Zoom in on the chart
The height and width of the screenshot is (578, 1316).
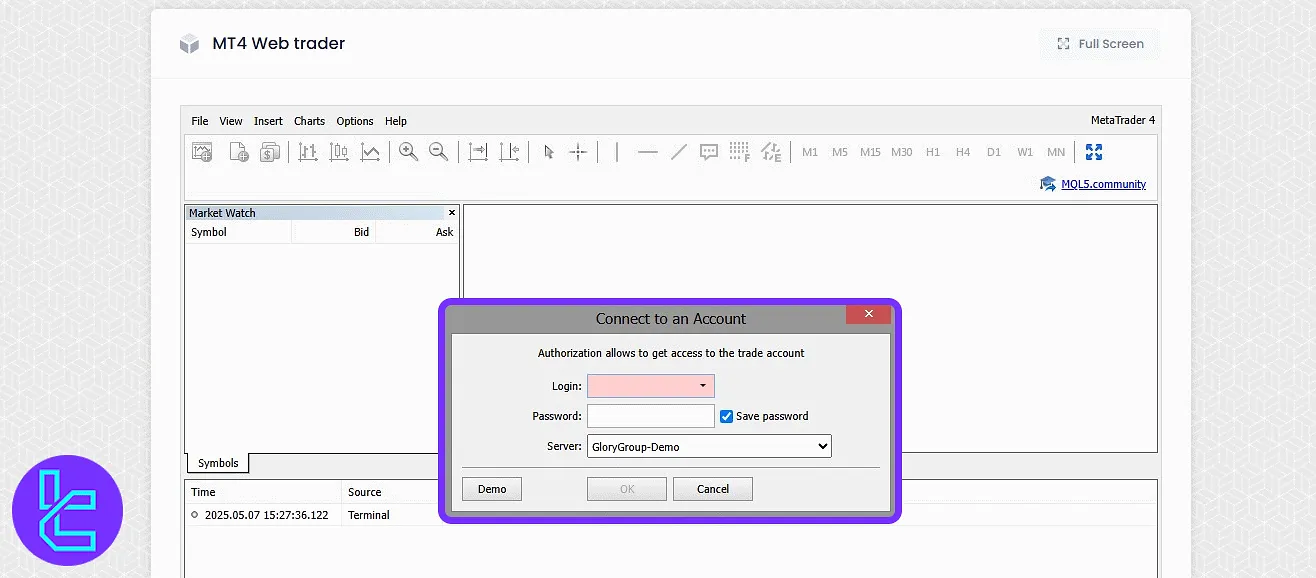coord(408,152)
